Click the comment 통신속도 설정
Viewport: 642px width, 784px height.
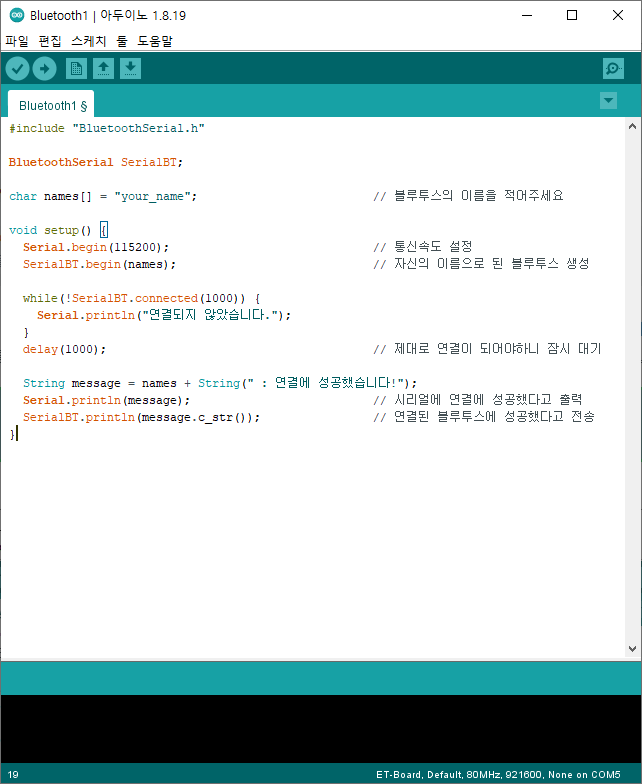tap(423, 246)
